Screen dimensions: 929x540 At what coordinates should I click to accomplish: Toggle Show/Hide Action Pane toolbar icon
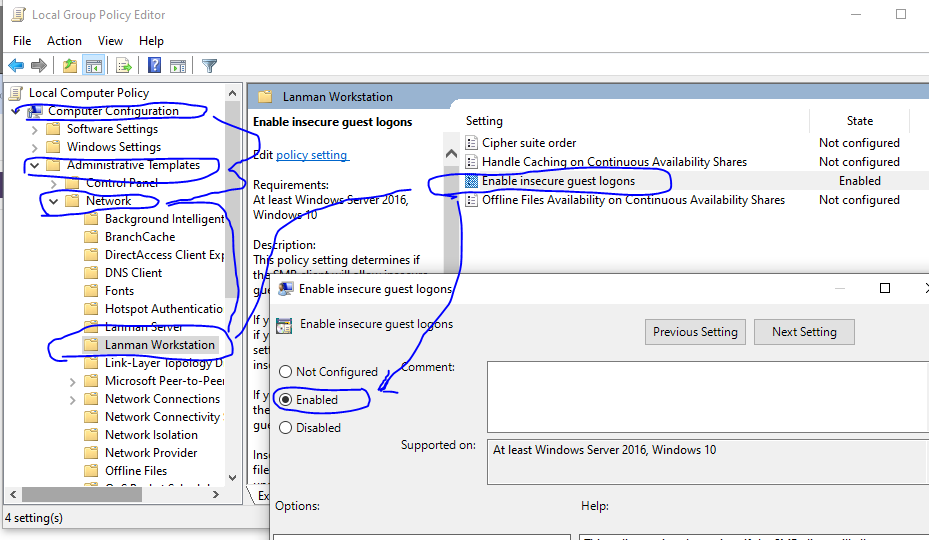pos(177,66)
